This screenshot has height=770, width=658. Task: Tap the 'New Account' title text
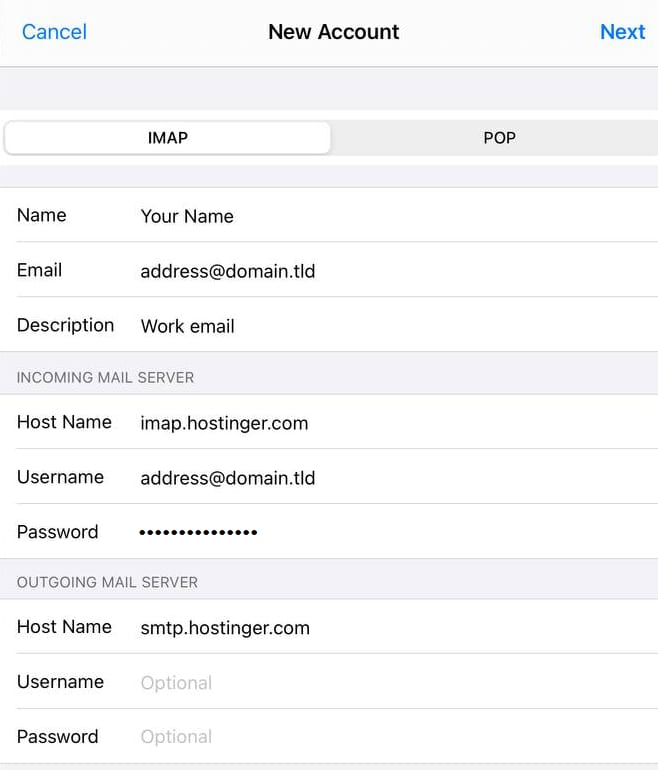333,32
